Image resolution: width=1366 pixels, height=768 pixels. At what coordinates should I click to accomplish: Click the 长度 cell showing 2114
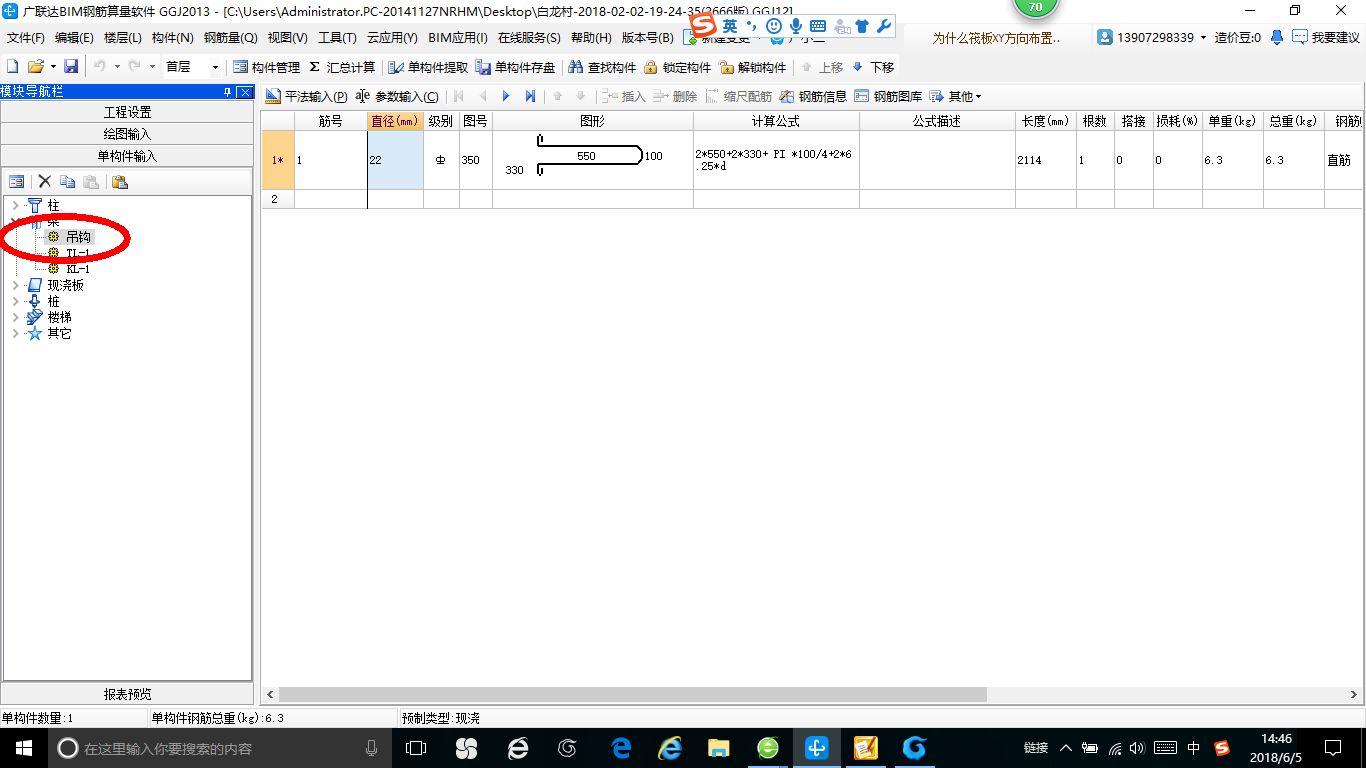click(x=1046, y=160)
